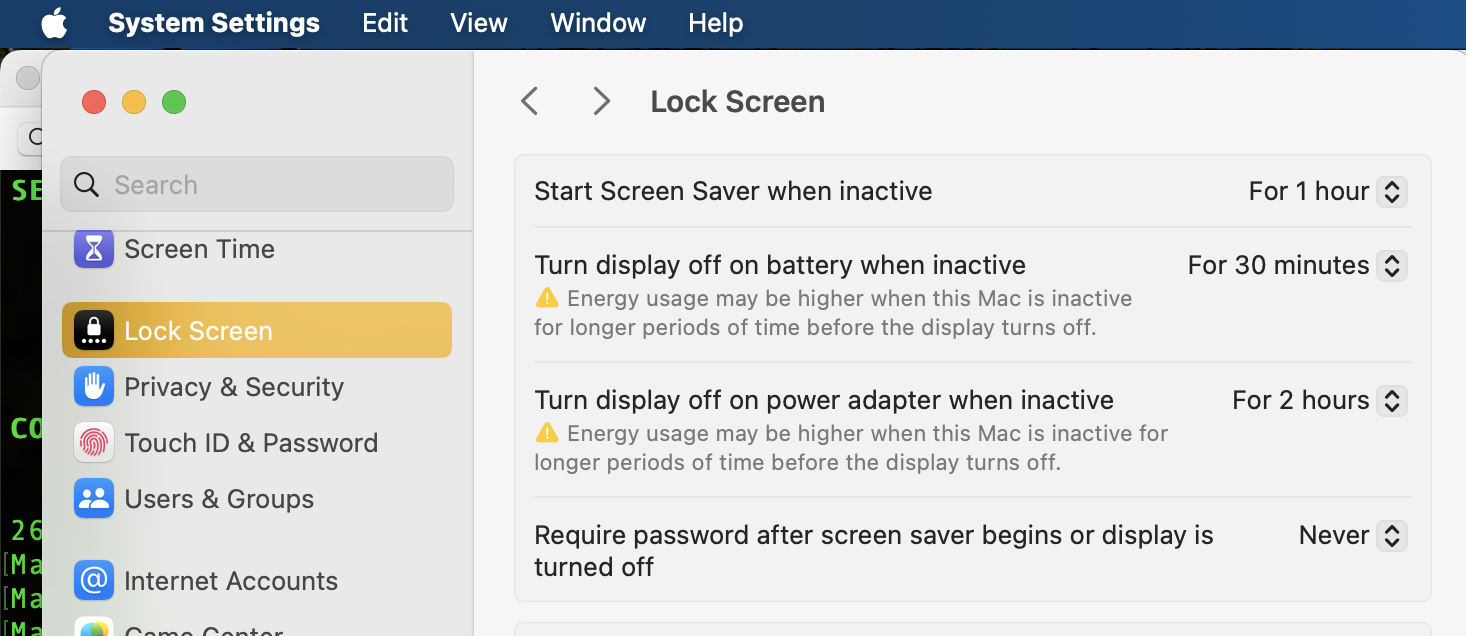Select the Lock Screen sidebar icon

pos(94,331)
